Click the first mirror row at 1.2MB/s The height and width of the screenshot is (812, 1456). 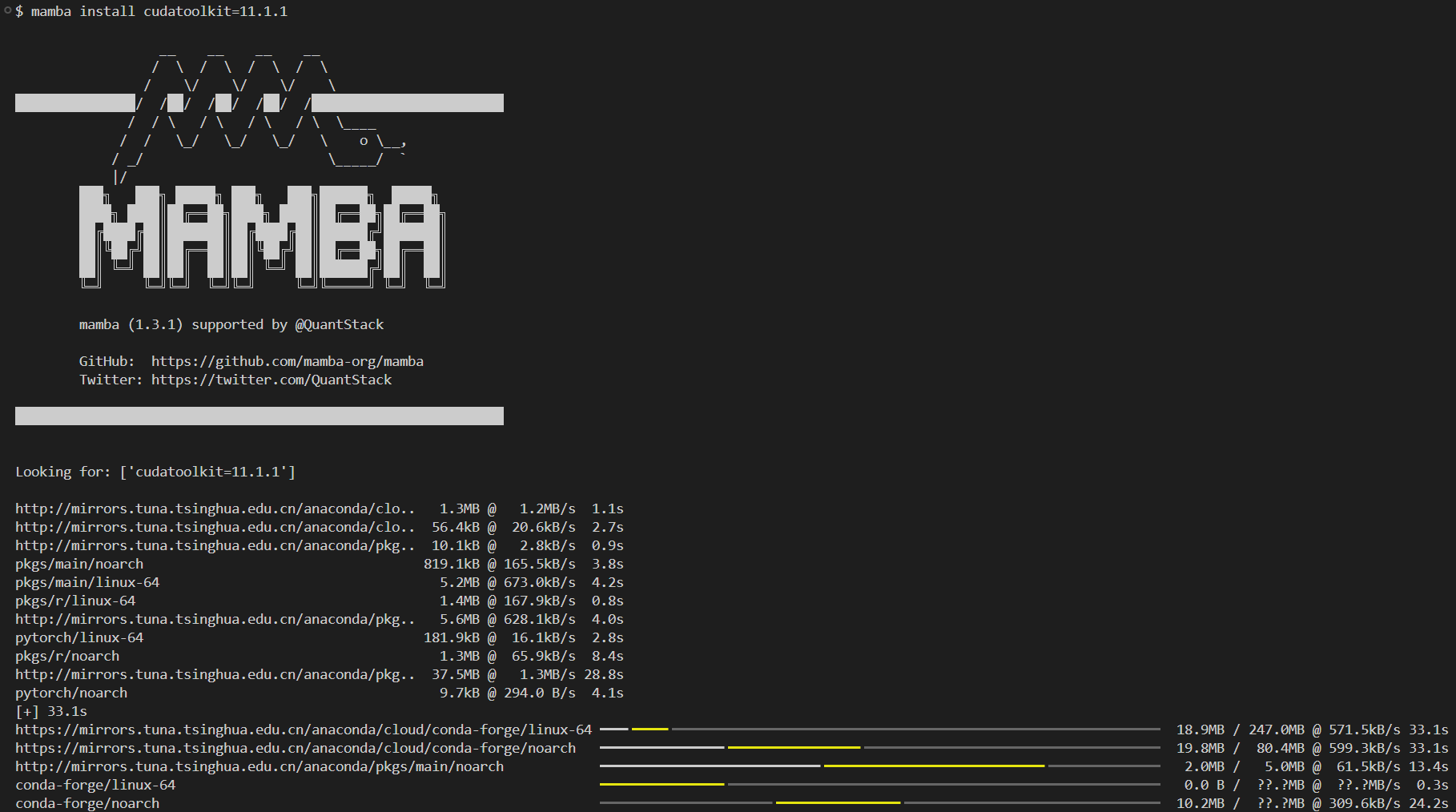click(x=320, y=509)
